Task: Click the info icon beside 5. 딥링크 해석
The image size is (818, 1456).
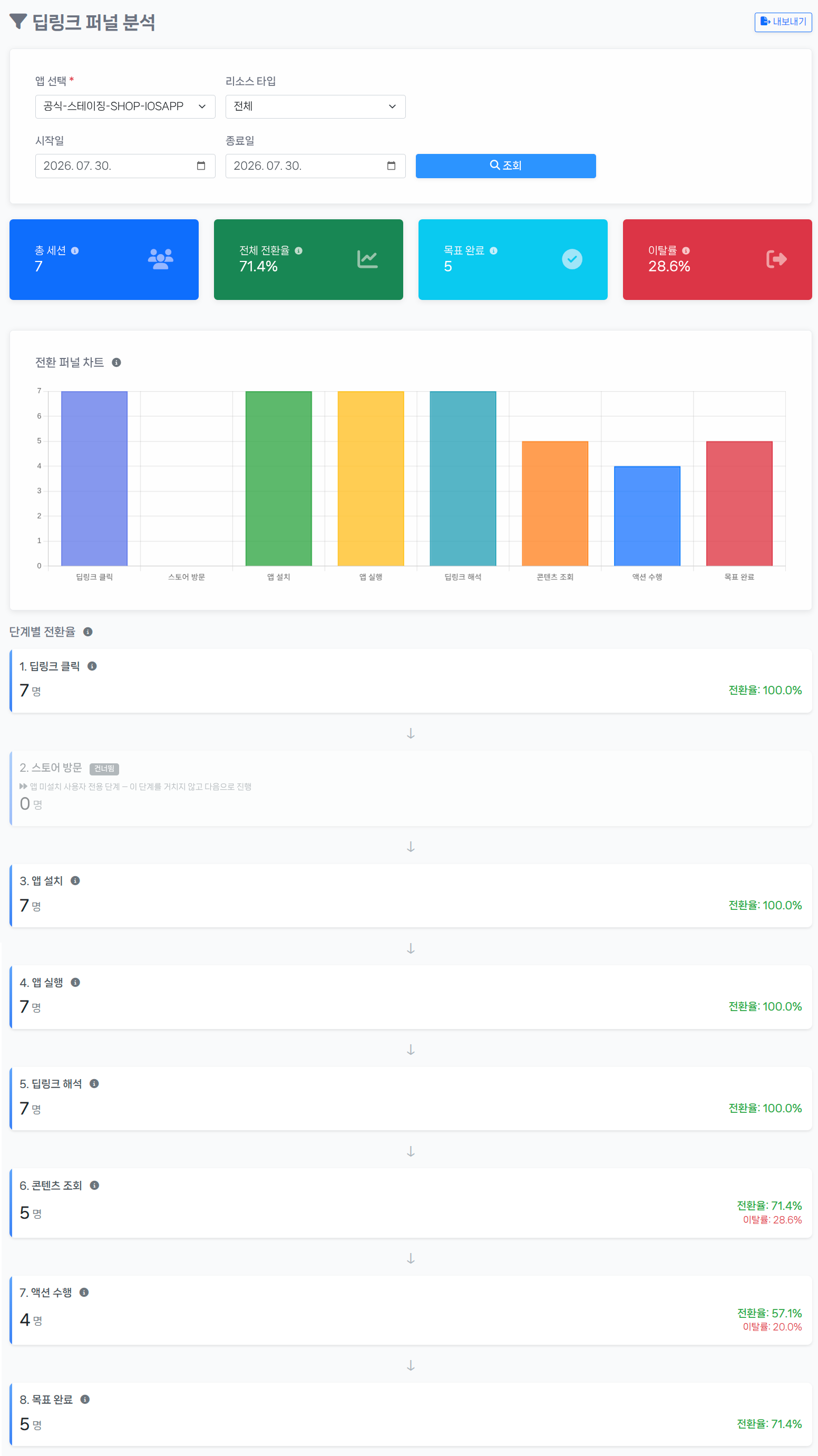Action: pos(94,1083)
